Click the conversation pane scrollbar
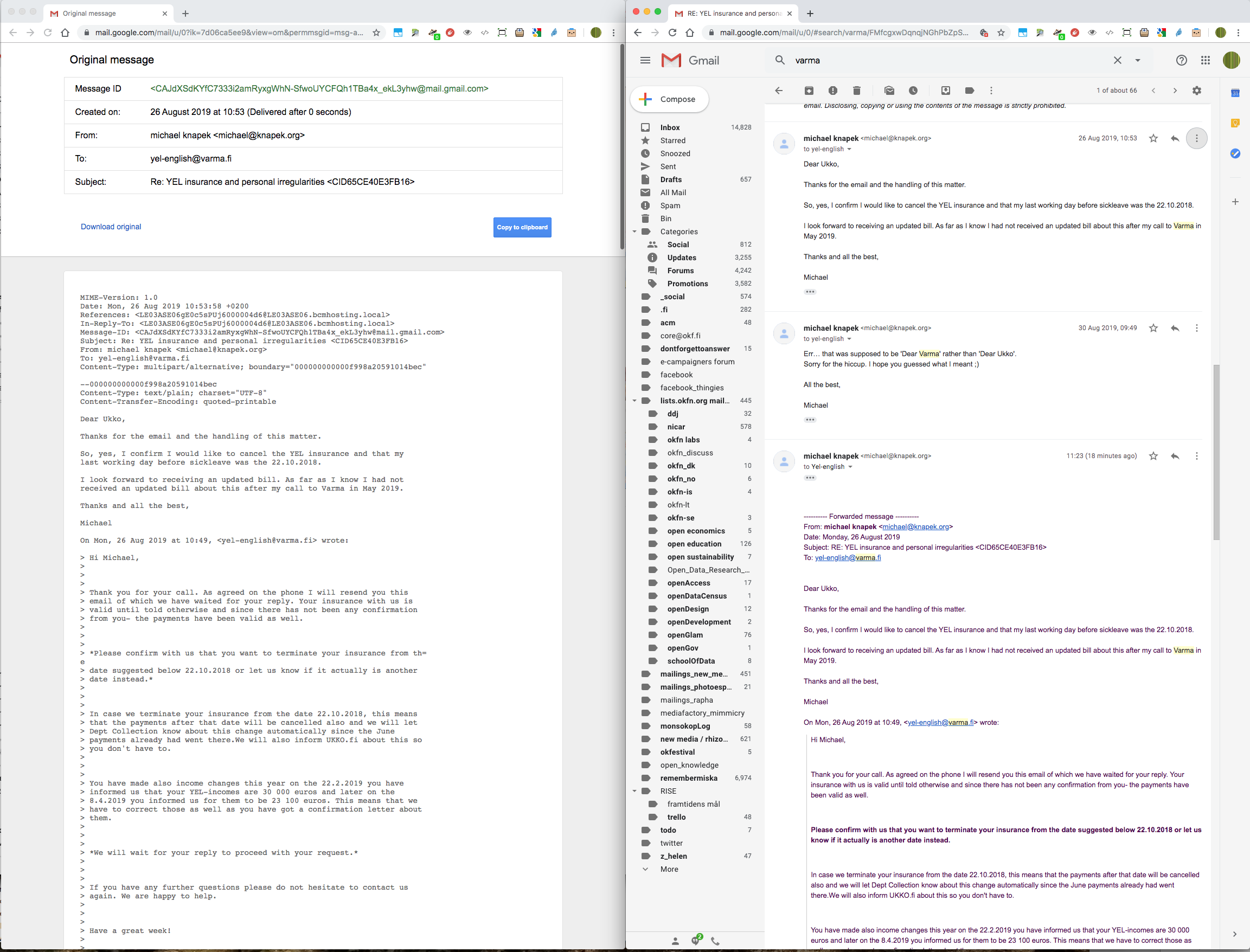This screenshot has height=952, width=1250. pyautogui.click(x=1216, y=453)
